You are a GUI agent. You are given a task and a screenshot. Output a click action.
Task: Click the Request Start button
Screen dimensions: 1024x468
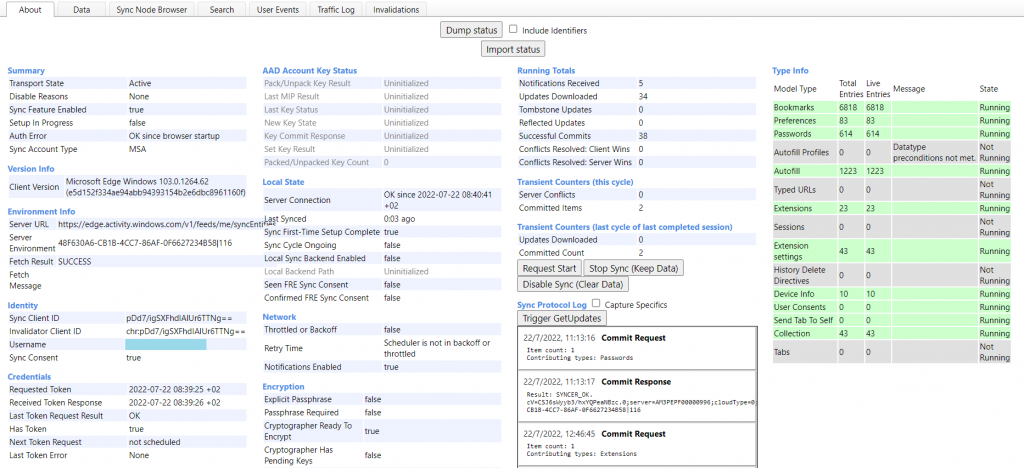(x=549, y=268)
